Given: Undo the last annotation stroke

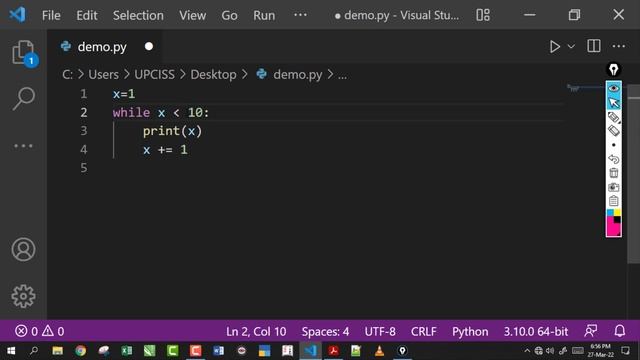Looking at the screenshot, I should (x=613, y=159).
